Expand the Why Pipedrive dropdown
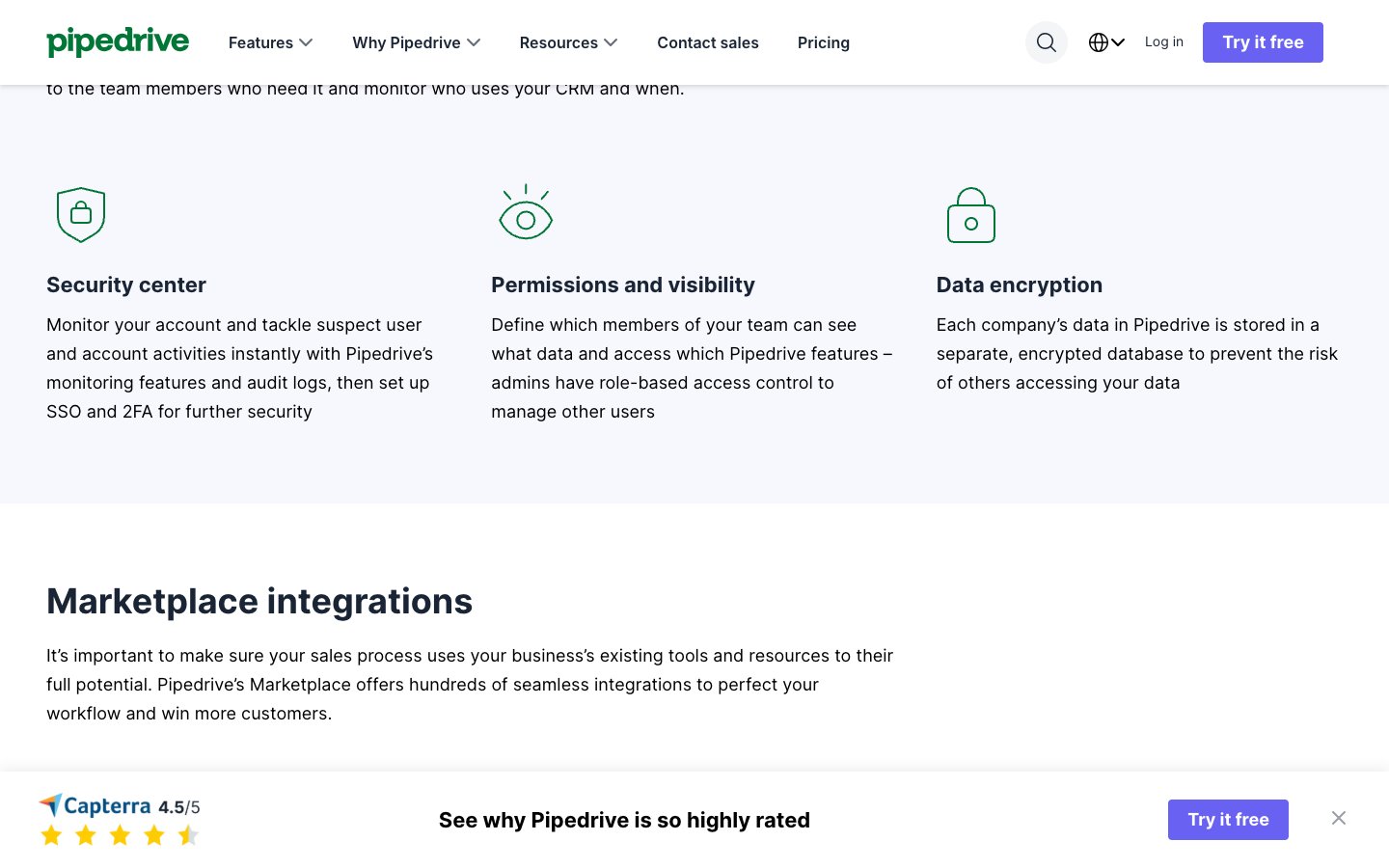 tap(416, 42)
